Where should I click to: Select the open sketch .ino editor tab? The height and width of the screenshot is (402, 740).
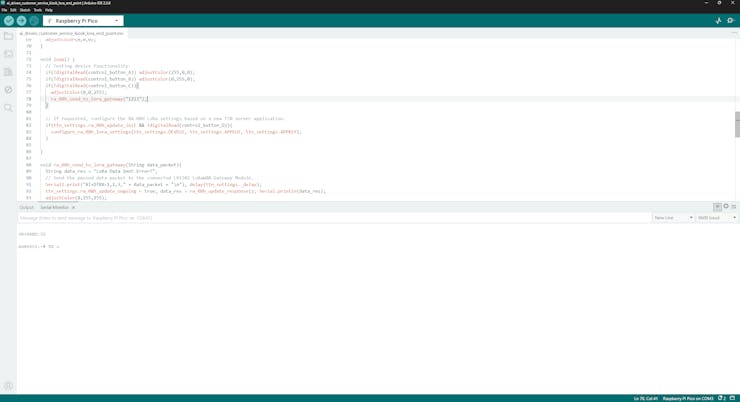tap(71, 34)
